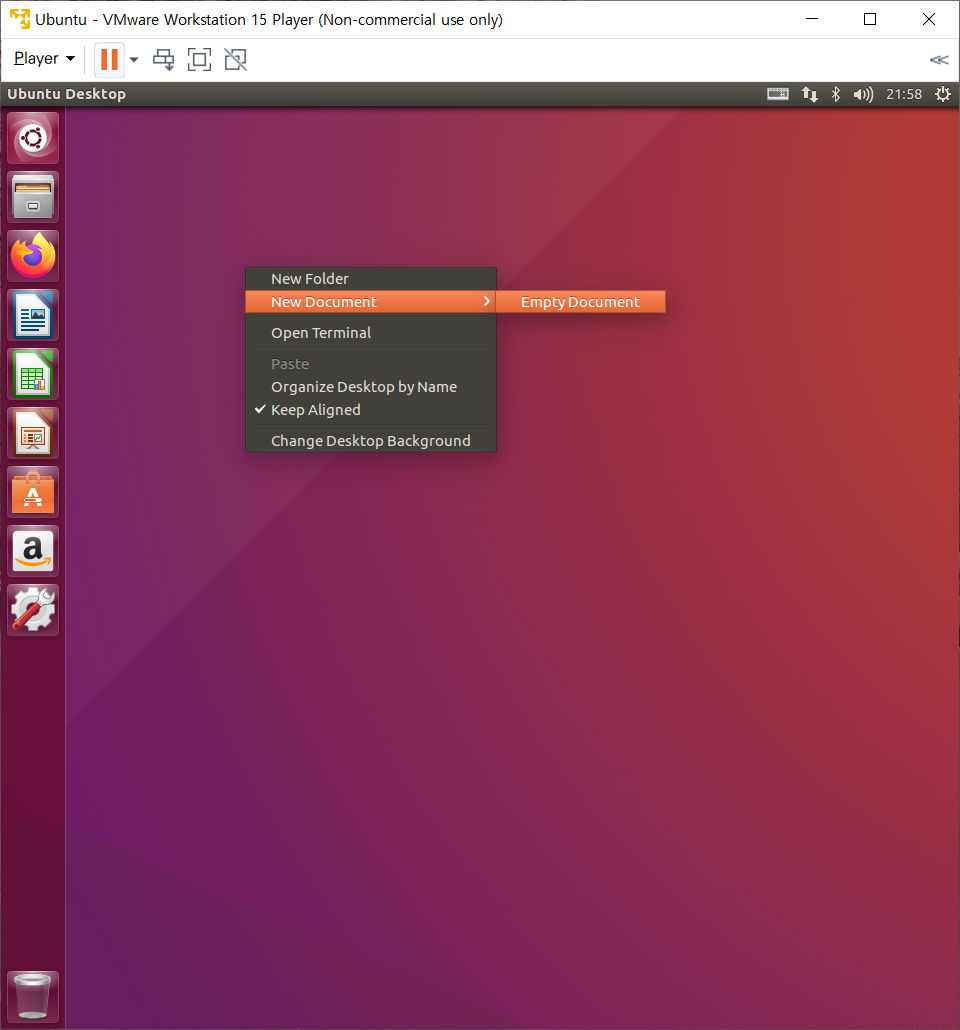Minimize the VMware Player window
Viewport: 960px width, 1030px height.
click(x=812, y=19)
